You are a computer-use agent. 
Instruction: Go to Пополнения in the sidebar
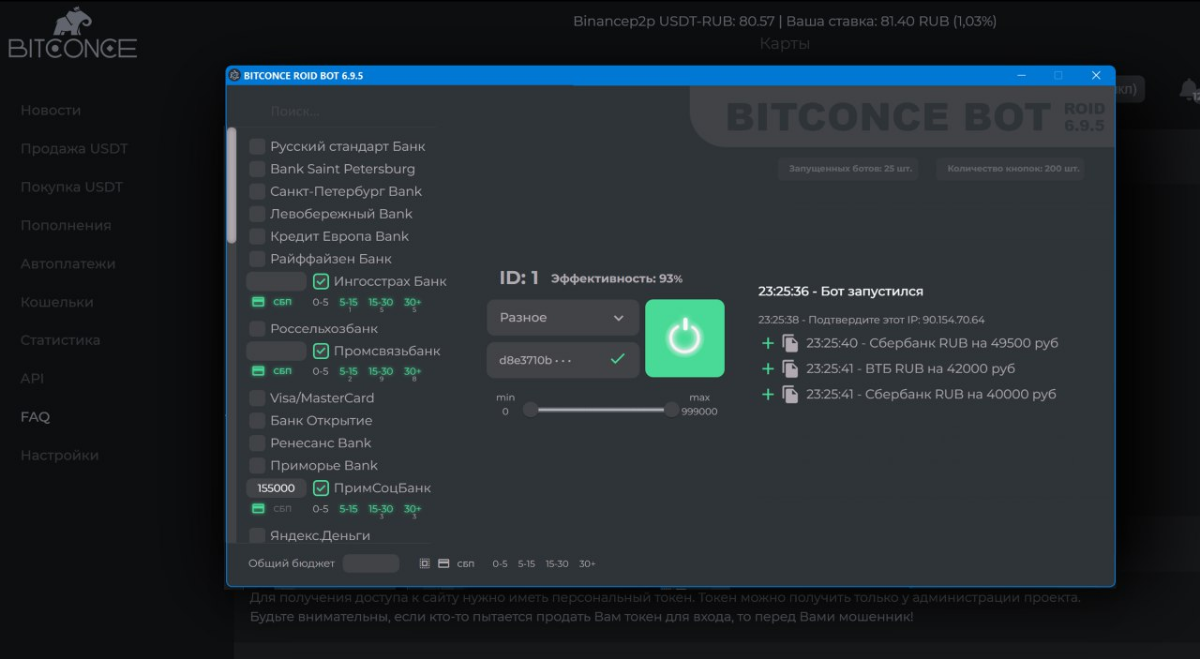tap(66, 225)
